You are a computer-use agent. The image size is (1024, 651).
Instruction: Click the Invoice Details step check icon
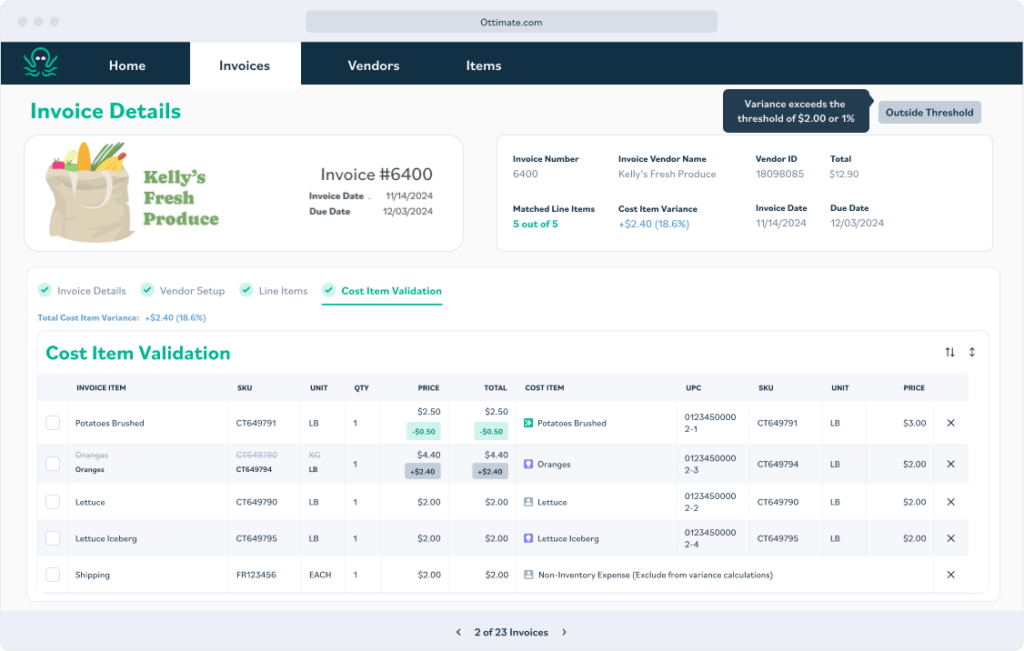(x=45, y=289)
